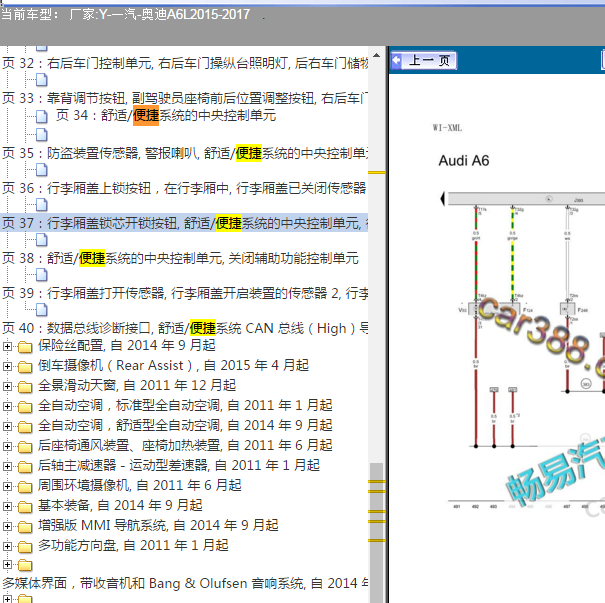This screenshot has width=605, height=603.
Task: Select 周围环境摄像机, 自 2011 年 6 月起
Action: [139, 485]
